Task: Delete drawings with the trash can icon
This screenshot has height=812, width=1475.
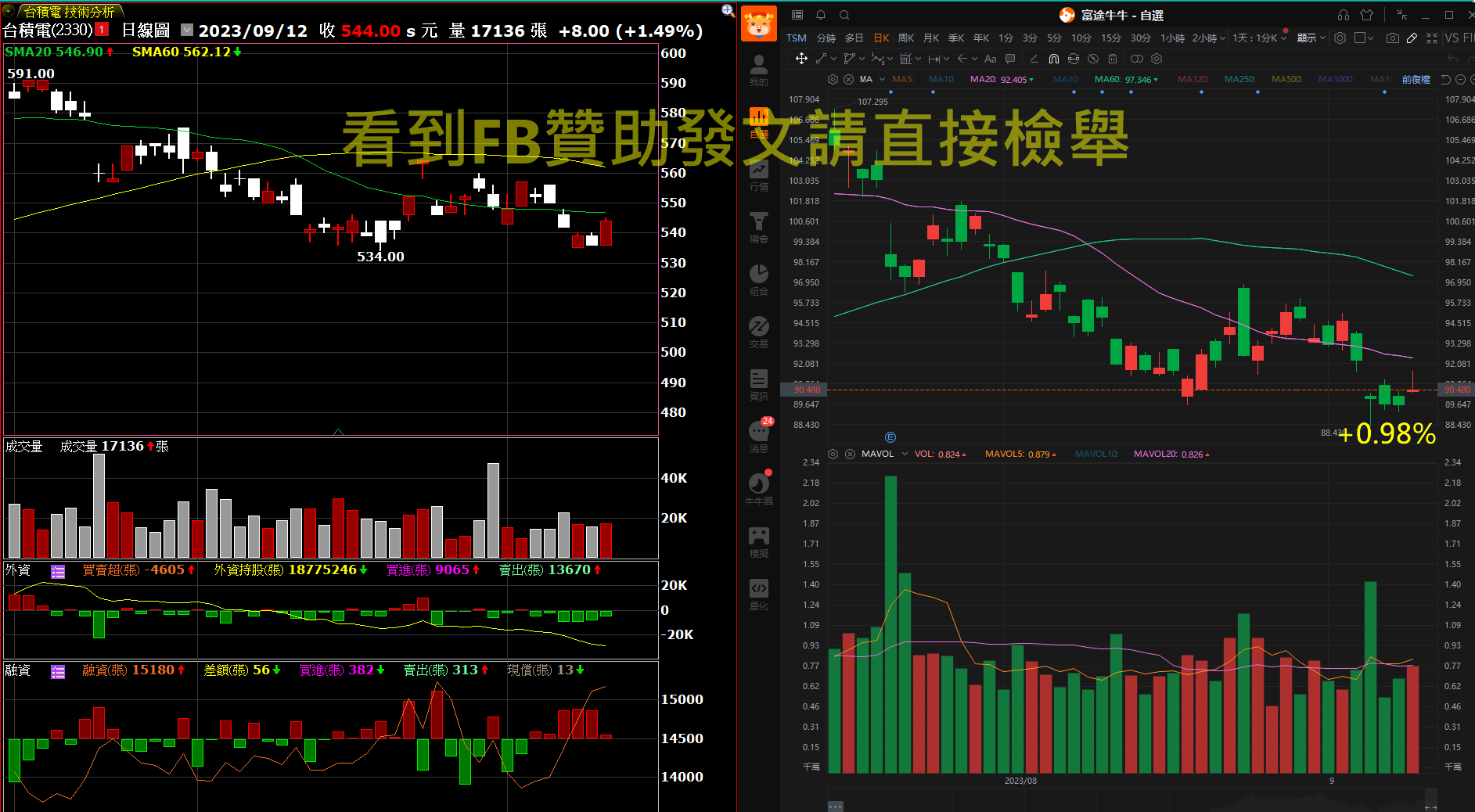Action: click(1113, 59)
